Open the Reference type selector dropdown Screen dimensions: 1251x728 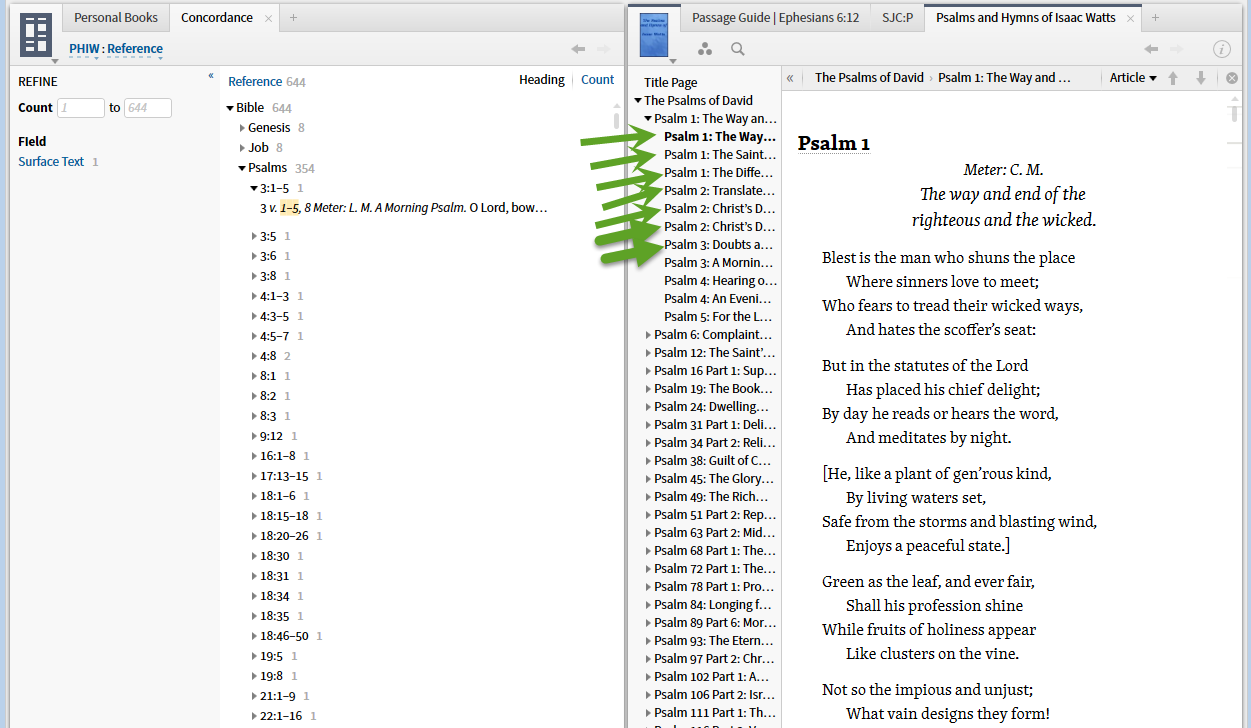tap(135, 49)
